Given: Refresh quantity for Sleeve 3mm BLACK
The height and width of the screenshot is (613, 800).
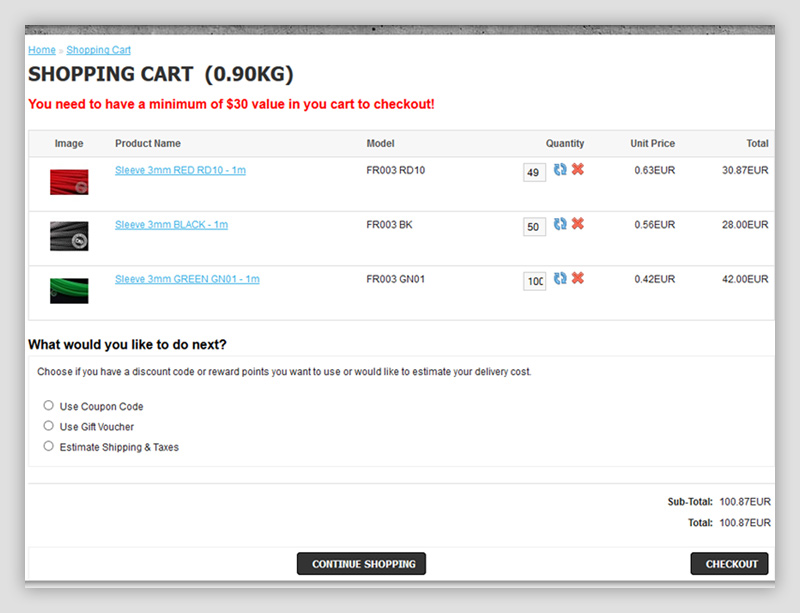Looking at the screenshot, I should click(560, 224).
